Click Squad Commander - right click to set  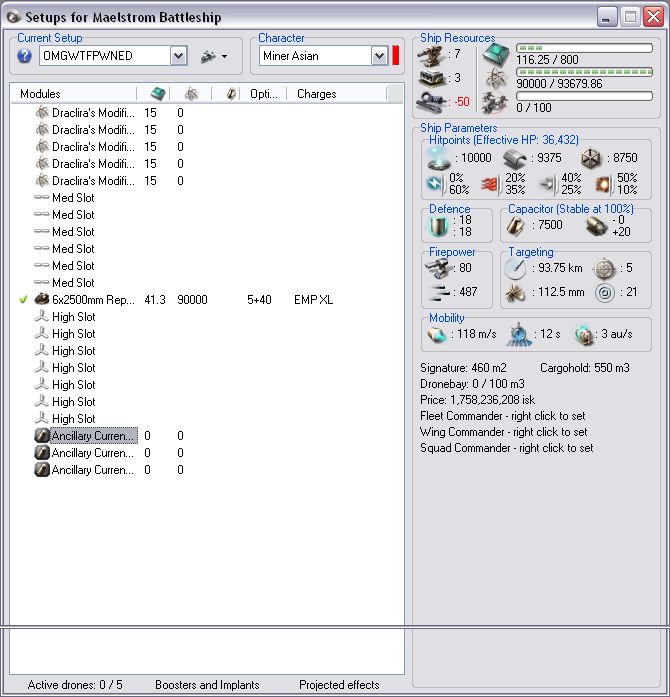[x=506, y=448]
